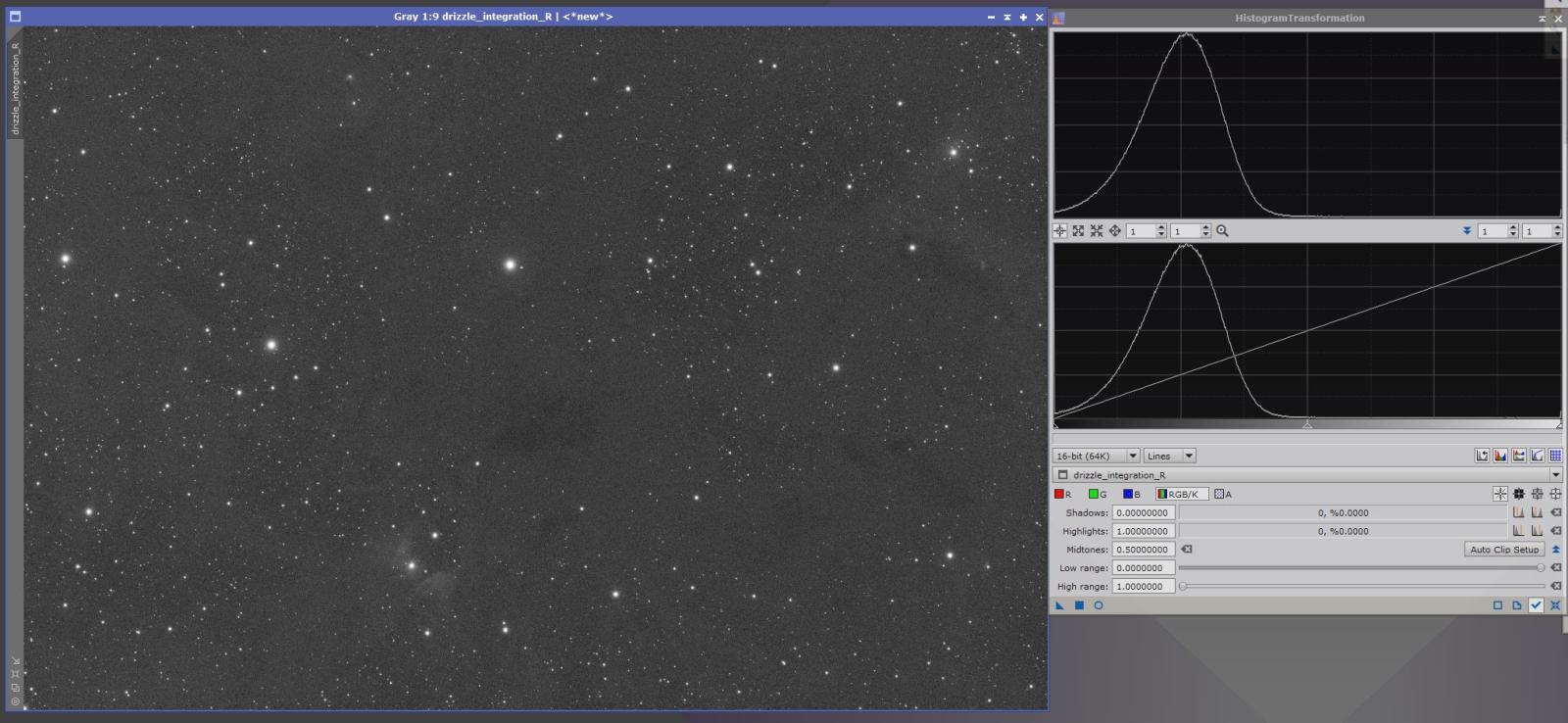Image resolution: width=1568 pixels, height=723 pixels.
Task: Click New Instance blue triangle icon
Action: click(1059, 605)
